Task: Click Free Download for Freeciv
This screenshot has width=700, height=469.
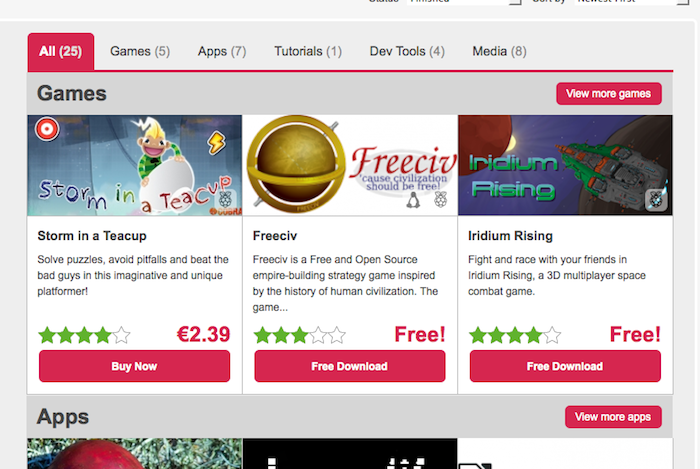Action: 350,366
